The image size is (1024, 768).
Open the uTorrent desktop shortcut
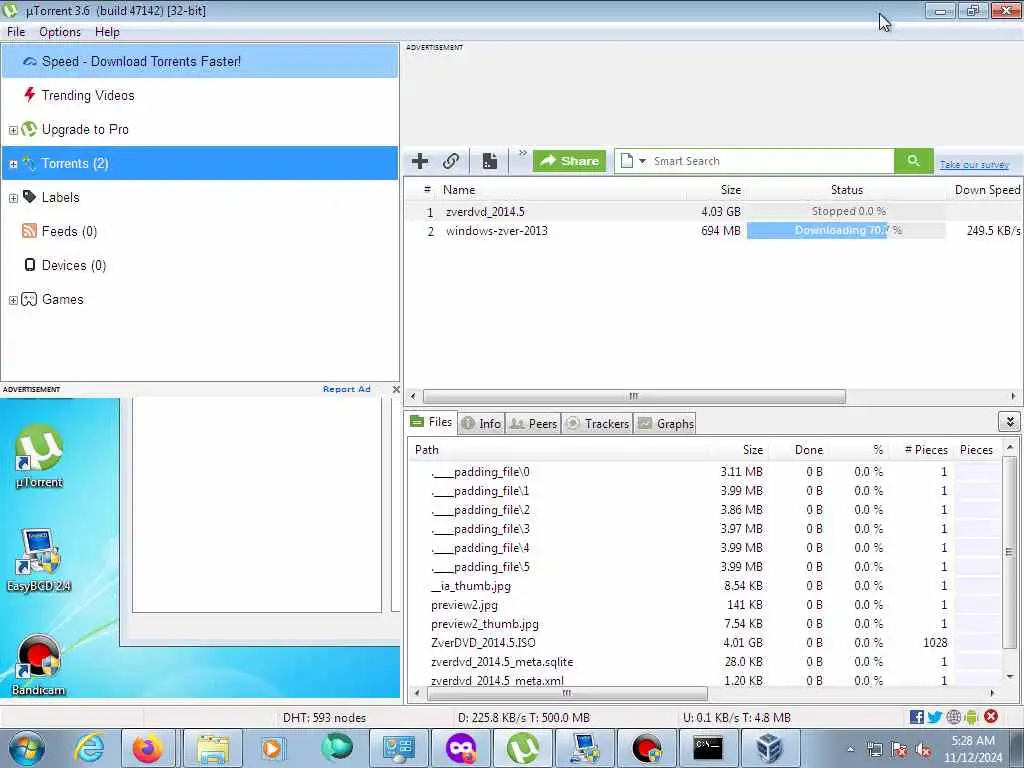pyautogui.click(x=39, y=456)
